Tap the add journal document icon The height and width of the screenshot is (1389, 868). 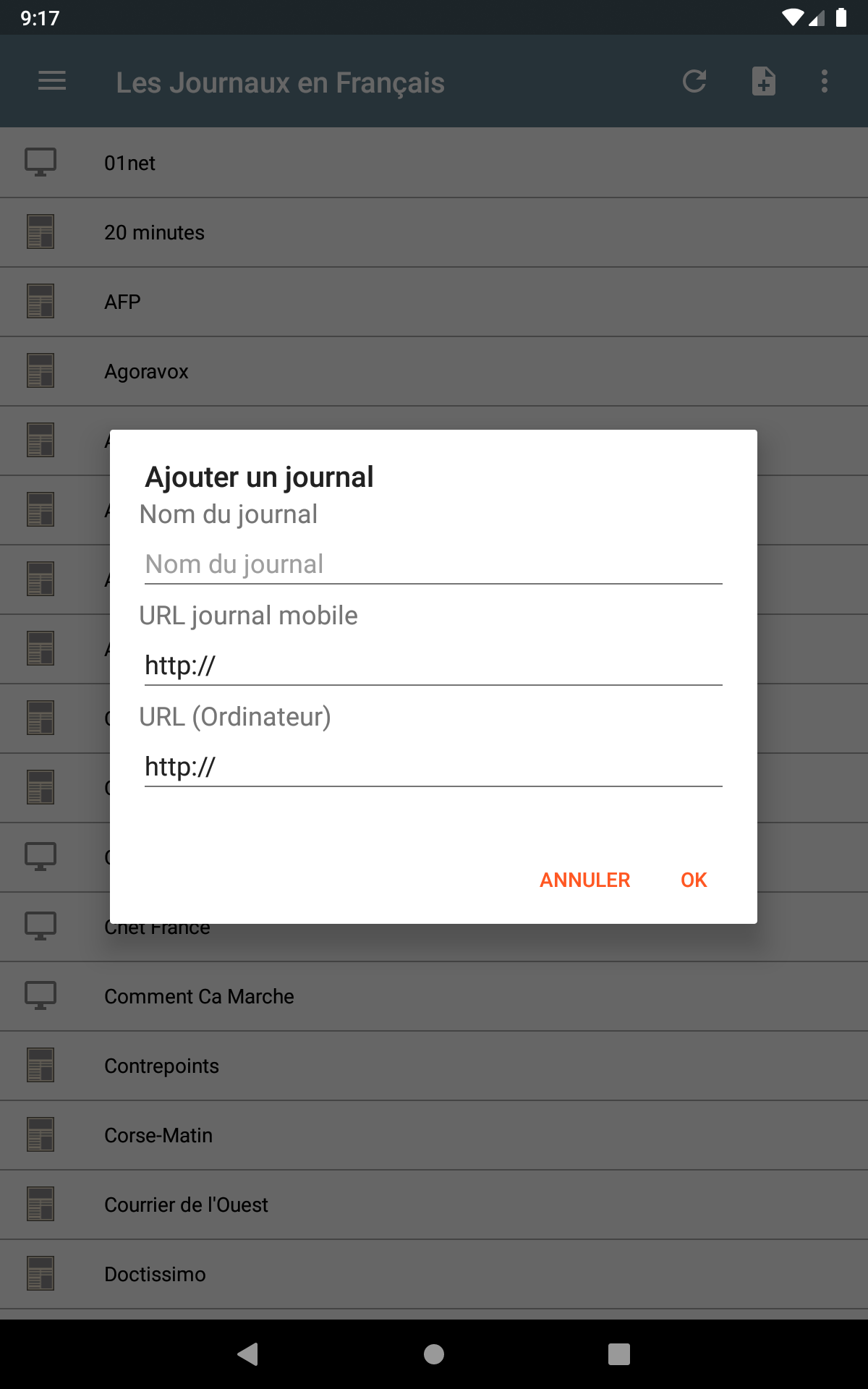764,81
